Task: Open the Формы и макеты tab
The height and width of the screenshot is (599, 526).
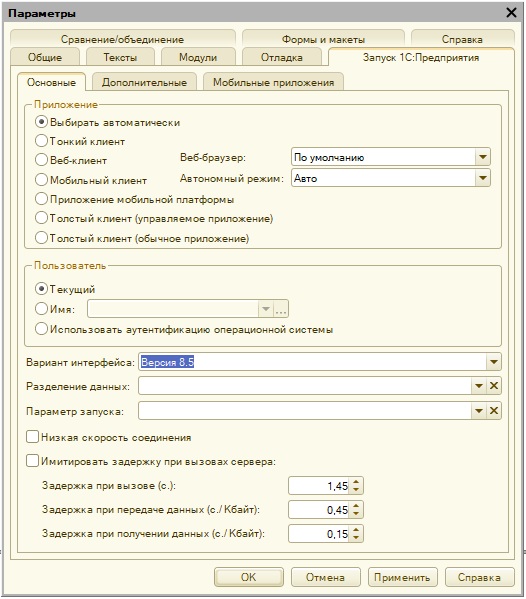Action: [x=323, y=39]
